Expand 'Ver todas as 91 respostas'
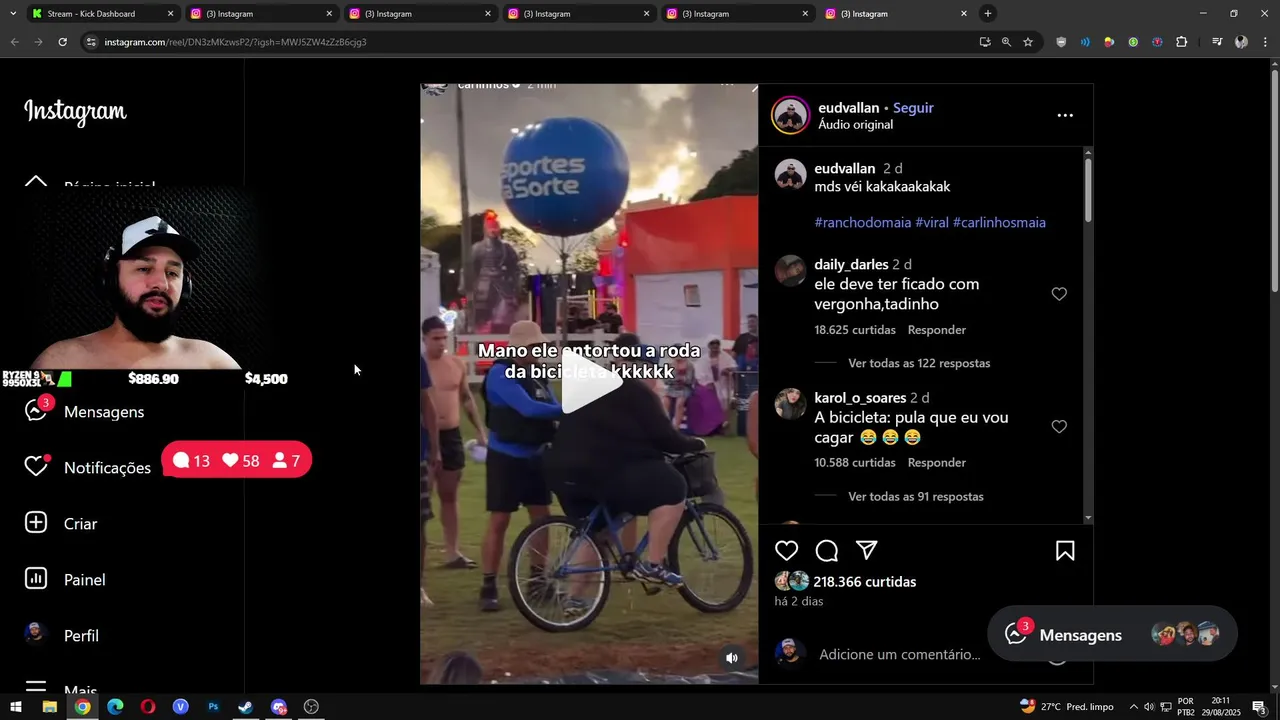This screenshot has width=1280, height=720. 916,497
